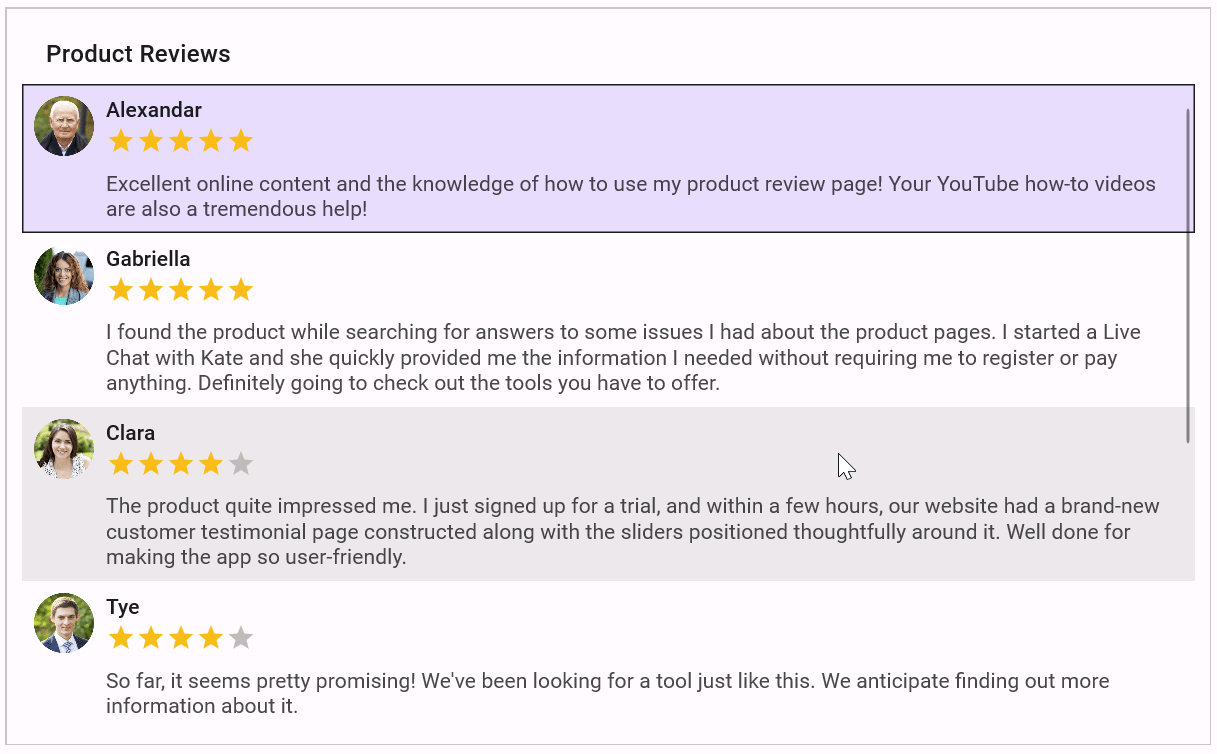Click the third star in Gabriella's rating
This screenshot has width=1217, height=754.
181,290
